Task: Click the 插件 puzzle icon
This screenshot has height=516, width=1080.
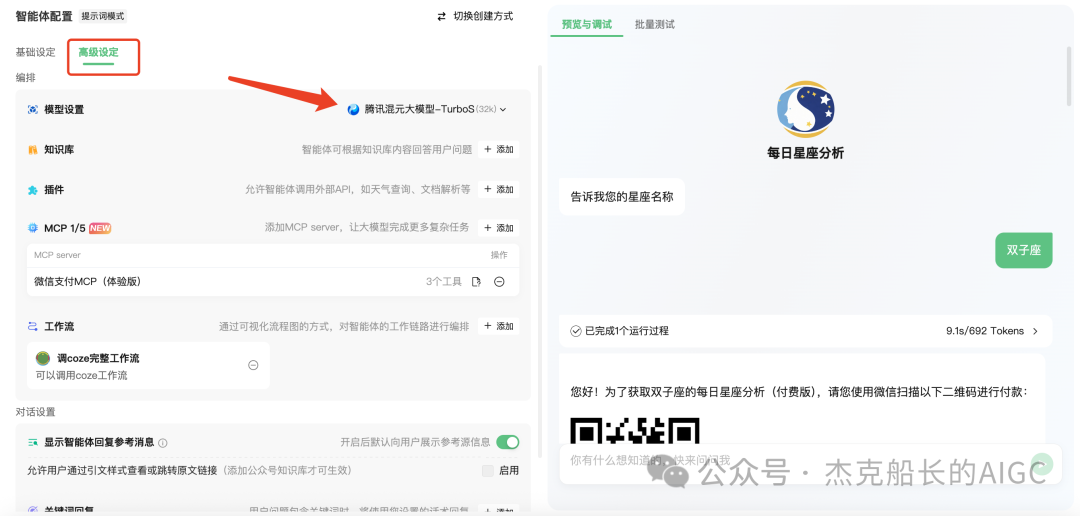Action: tap(32, 190)
